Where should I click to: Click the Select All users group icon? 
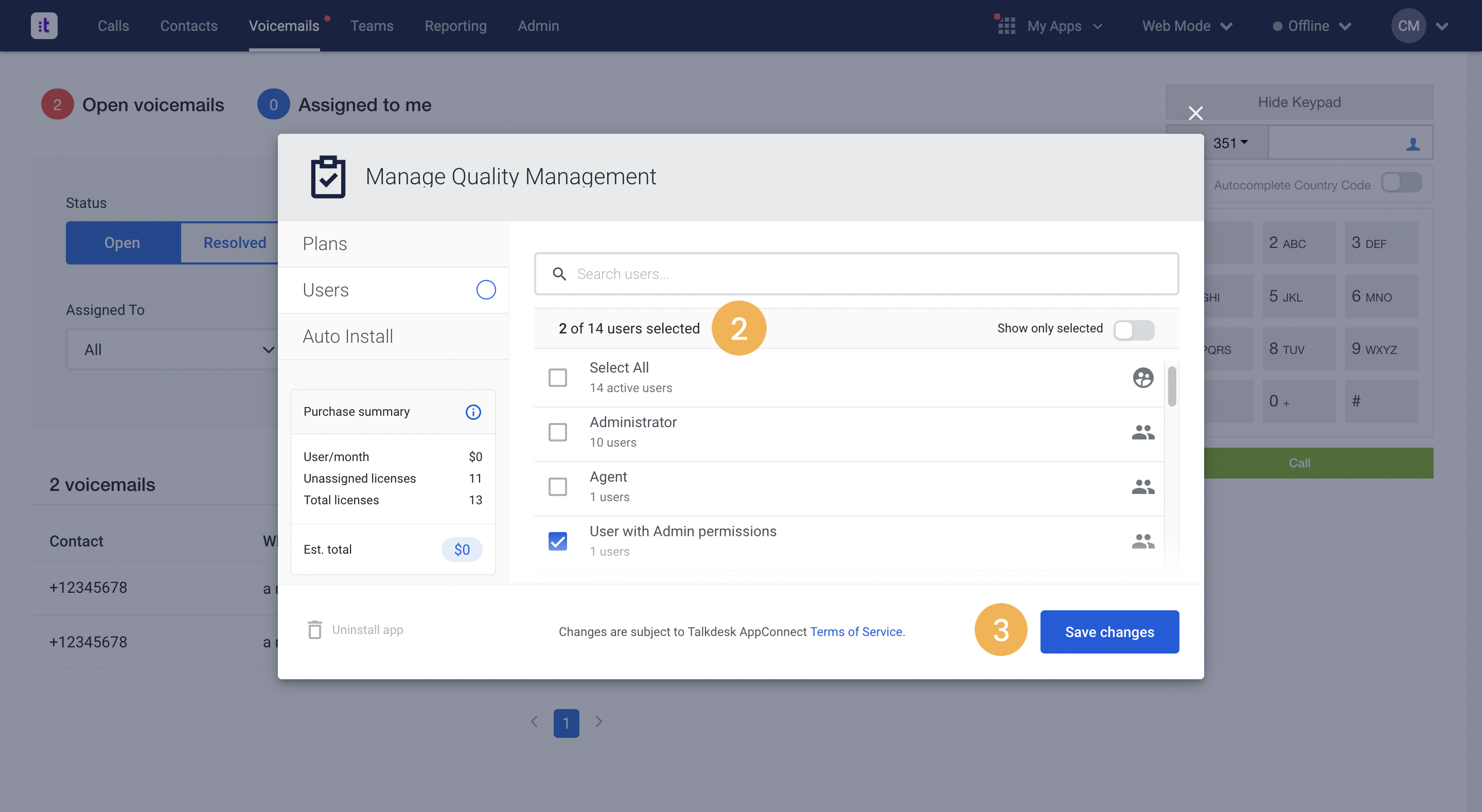click(x=1142, y=378)
